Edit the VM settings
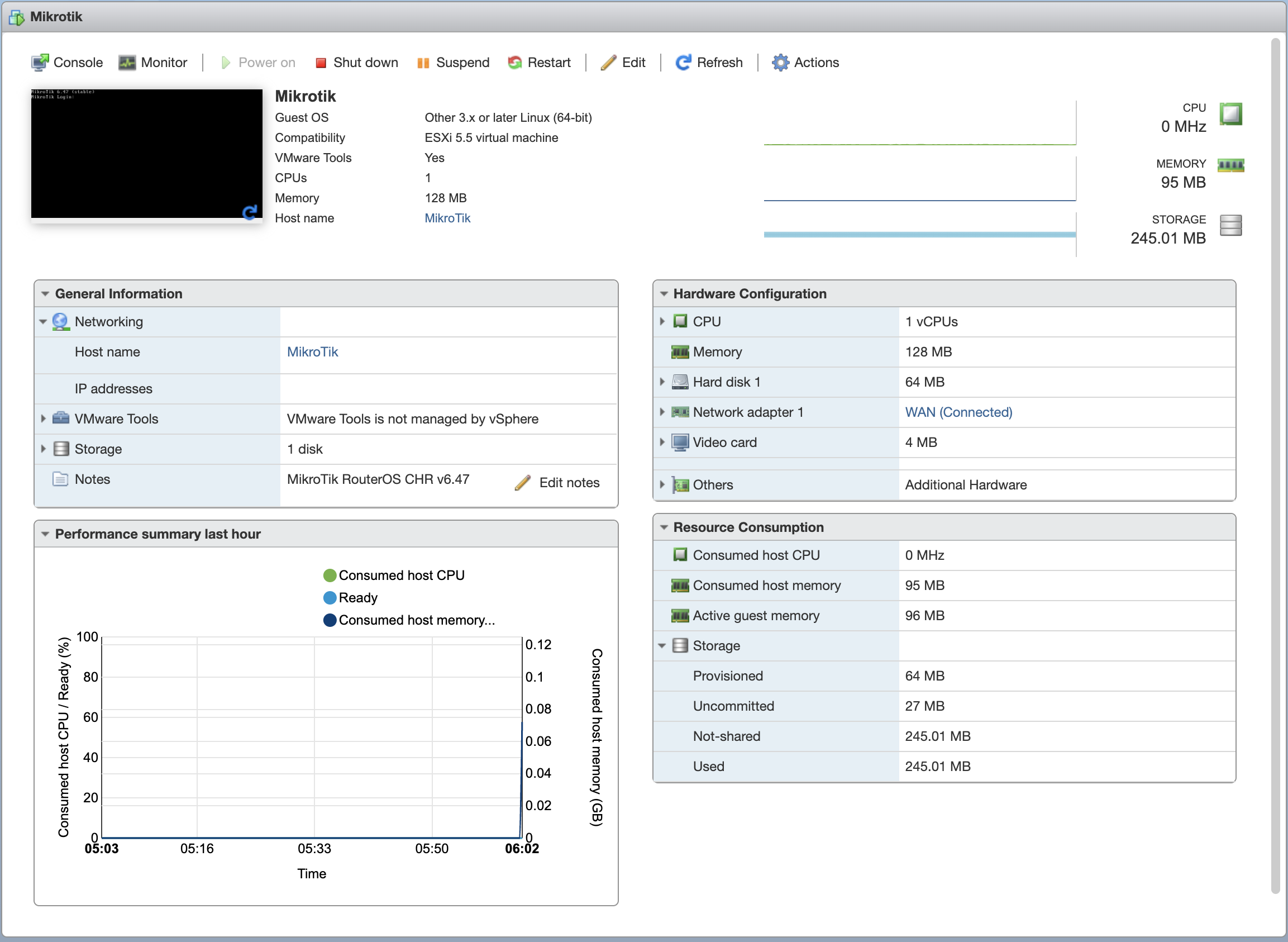This screenshot has width=1288, height=942. 623,62
